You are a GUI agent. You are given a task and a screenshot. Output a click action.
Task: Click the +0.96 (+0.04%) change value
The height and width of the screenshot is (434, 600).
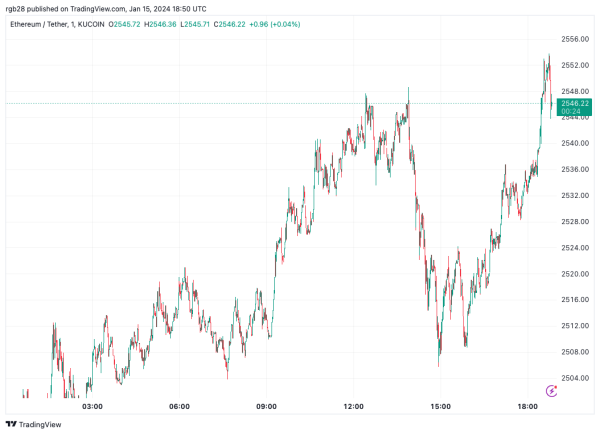click(275, 24)
